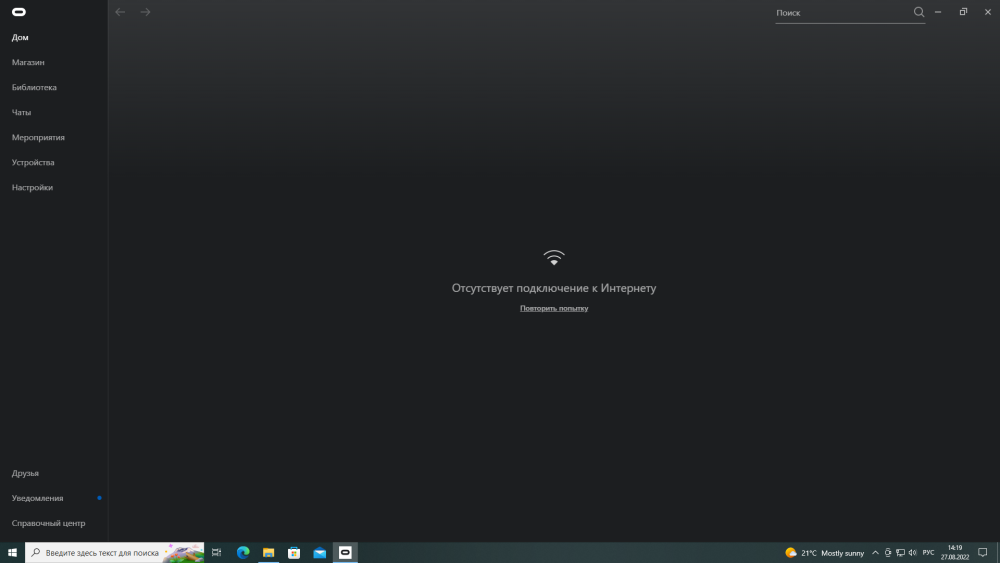Open the Друзья panel

25,473
